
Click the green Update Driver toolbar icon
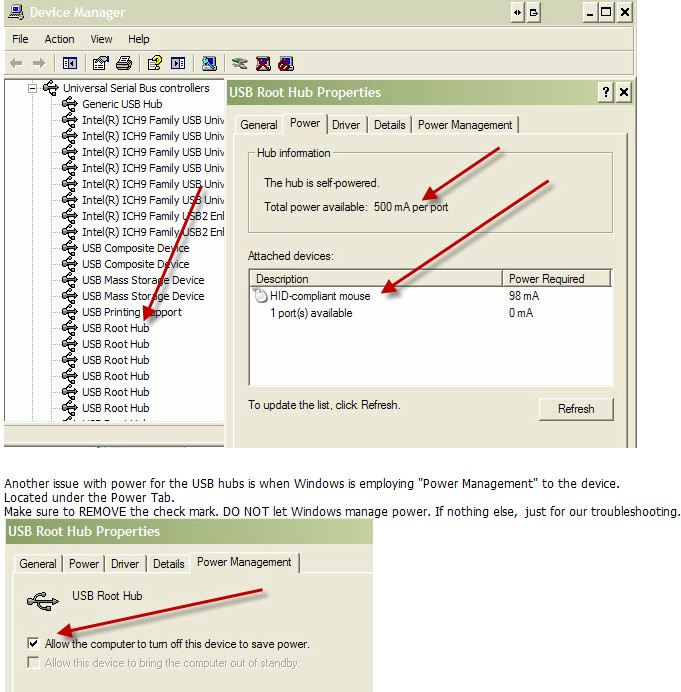pyautogui.click(x=240, y=64)
